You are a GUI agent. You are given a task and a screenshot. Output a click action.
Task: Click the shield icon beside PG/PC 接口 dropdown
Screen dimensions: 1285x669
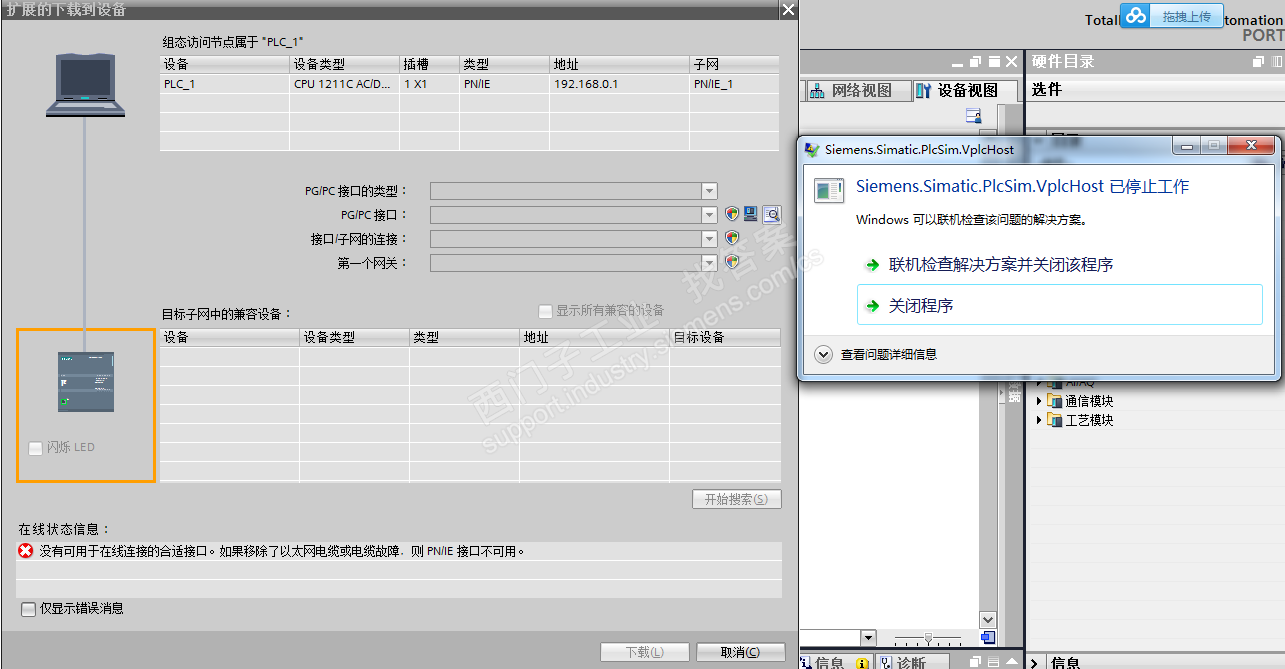tap(732, 214)
